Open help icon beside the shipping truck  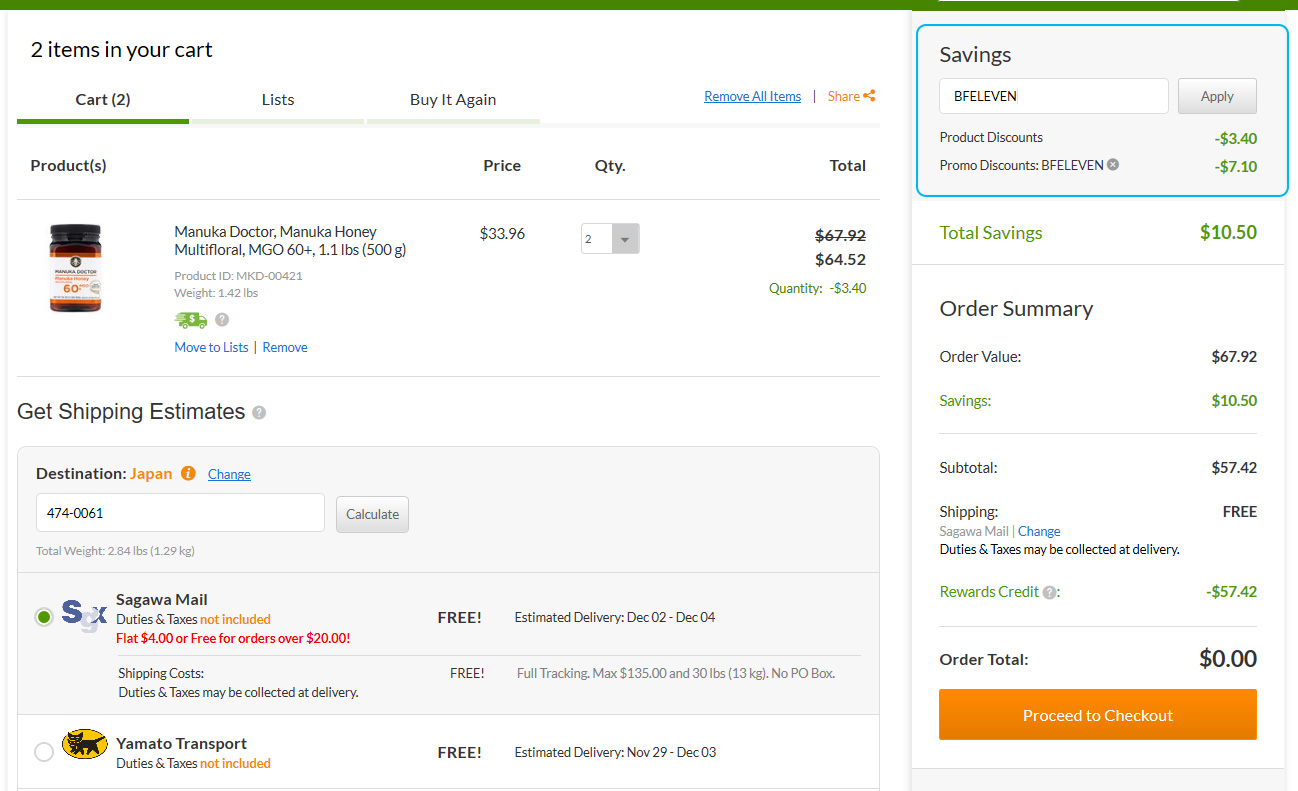222,320
